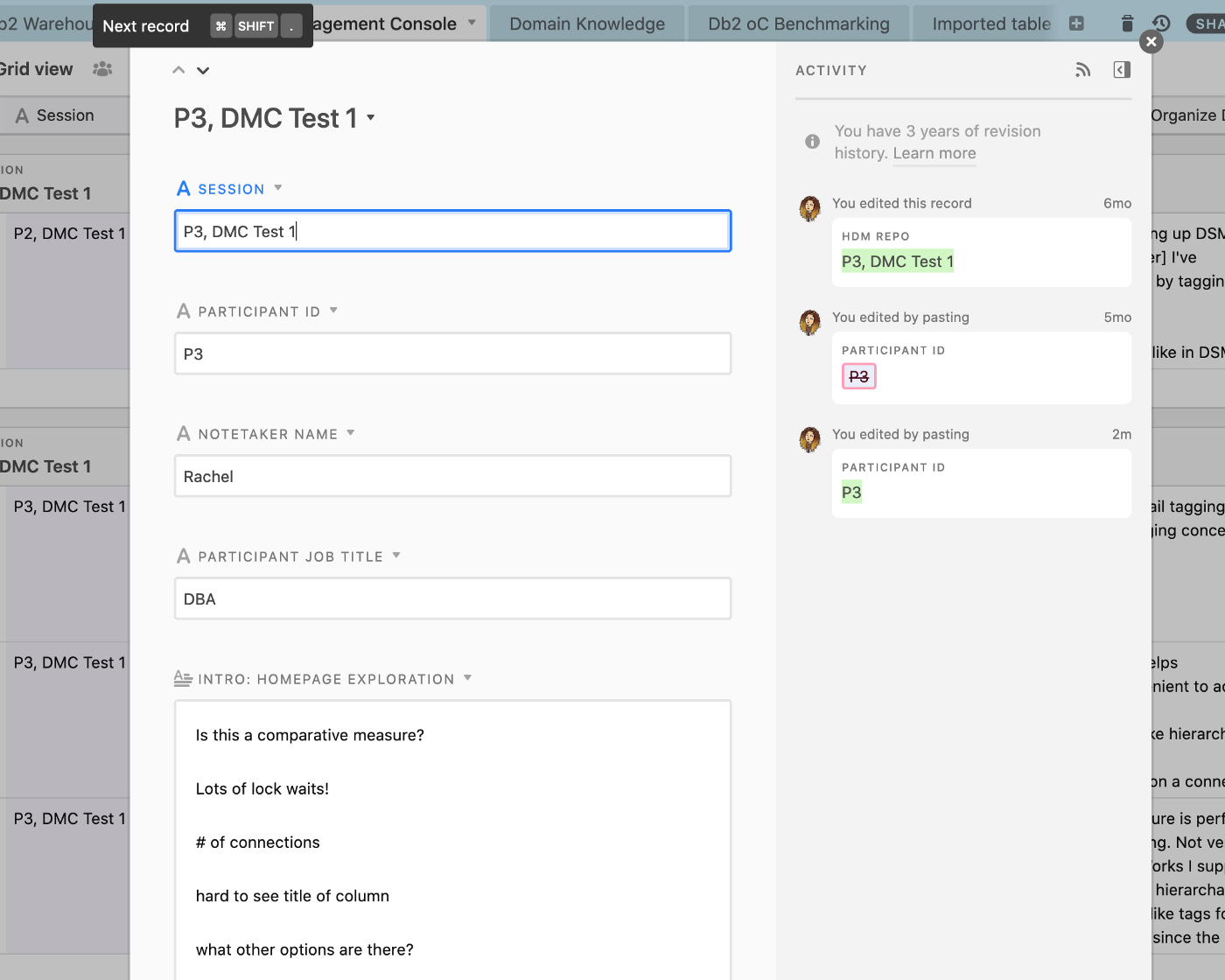1225x980 pixels.
Task: Go to next record with down chevron
Action: [203, 70]
